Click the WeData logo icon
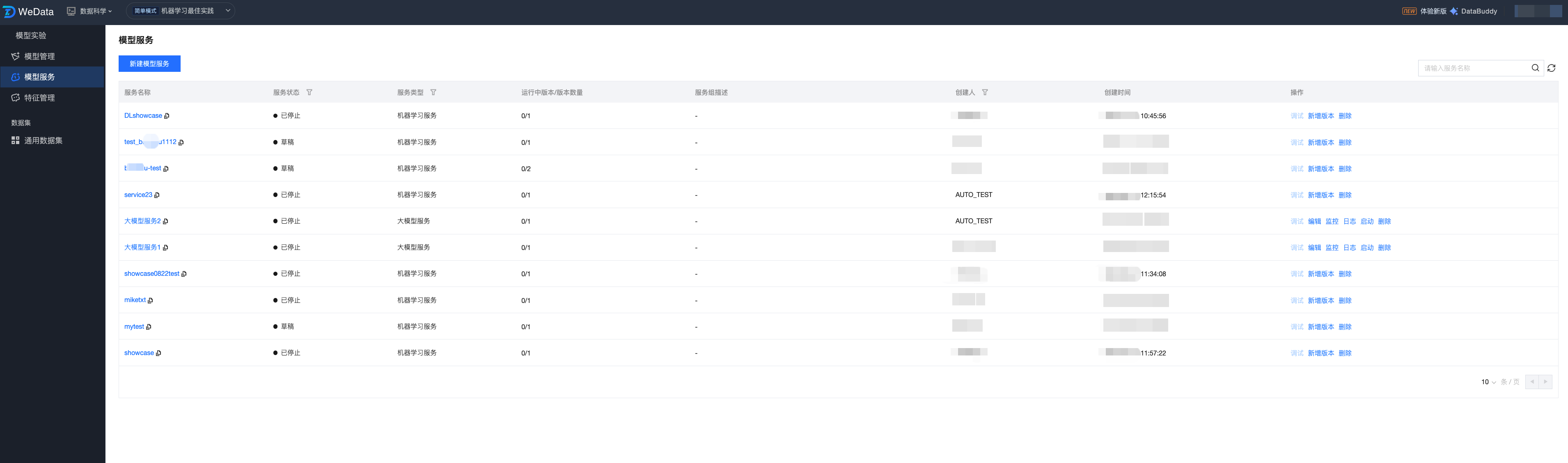This screenshot has height=463, width=1568. (9, 11)
